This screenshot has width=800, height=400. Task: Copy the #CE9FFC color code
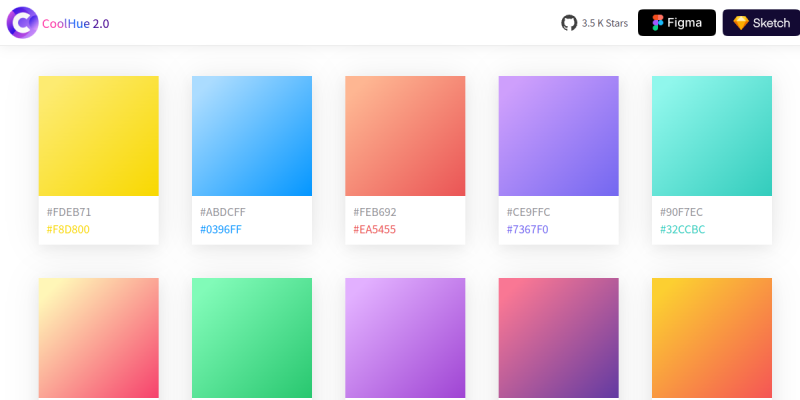pos(529,212)
